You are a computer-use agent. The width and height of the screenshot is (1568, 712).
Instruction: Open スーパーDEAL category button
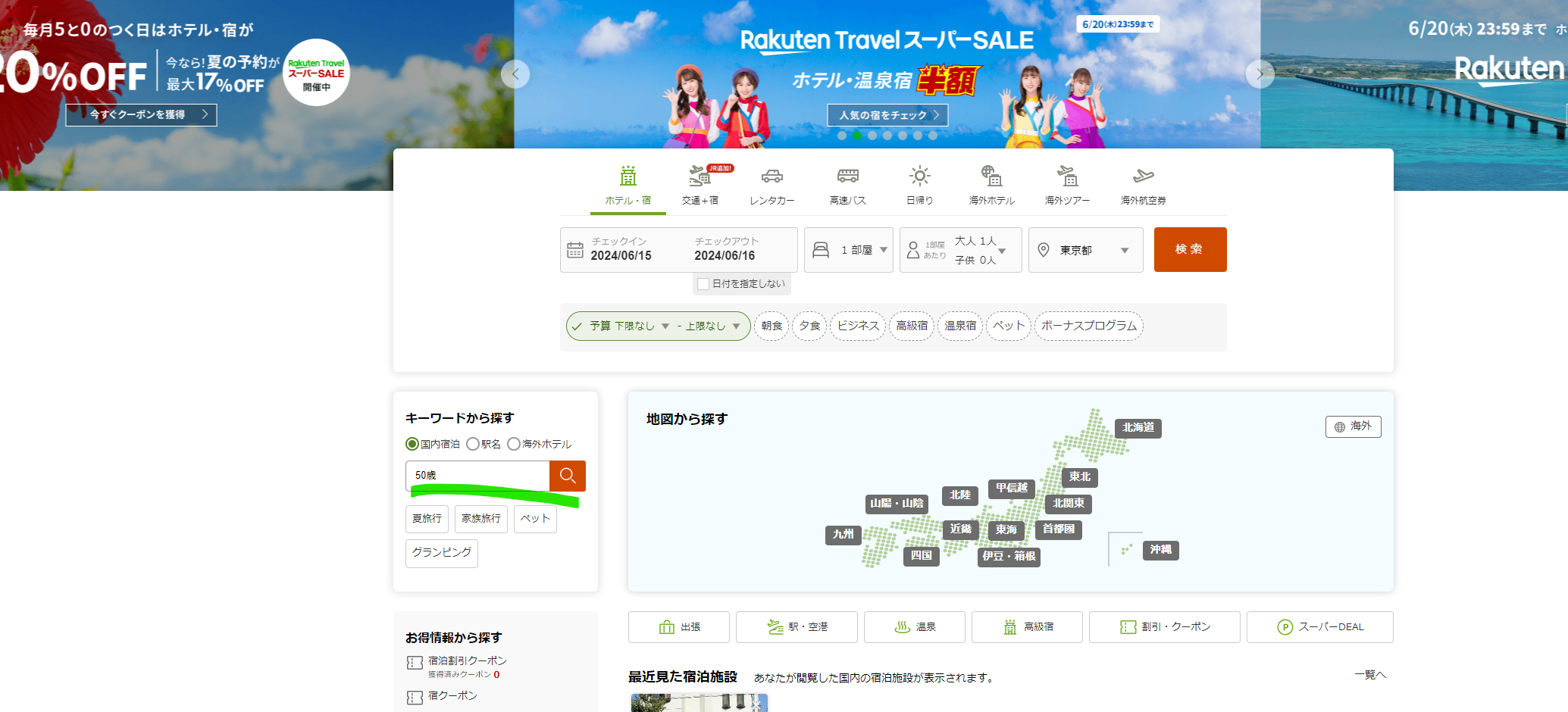coord(1320,627)
